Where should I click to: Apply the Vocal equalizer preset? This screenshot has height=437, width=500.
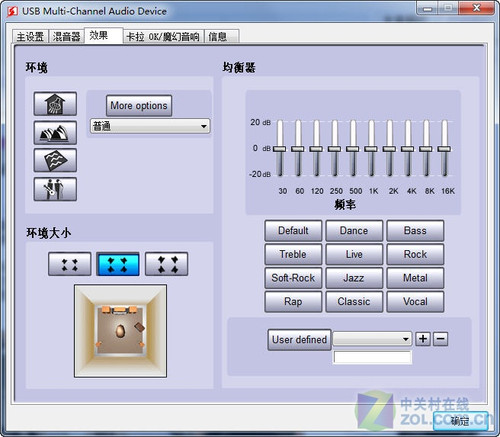click(x=415, y=302)
